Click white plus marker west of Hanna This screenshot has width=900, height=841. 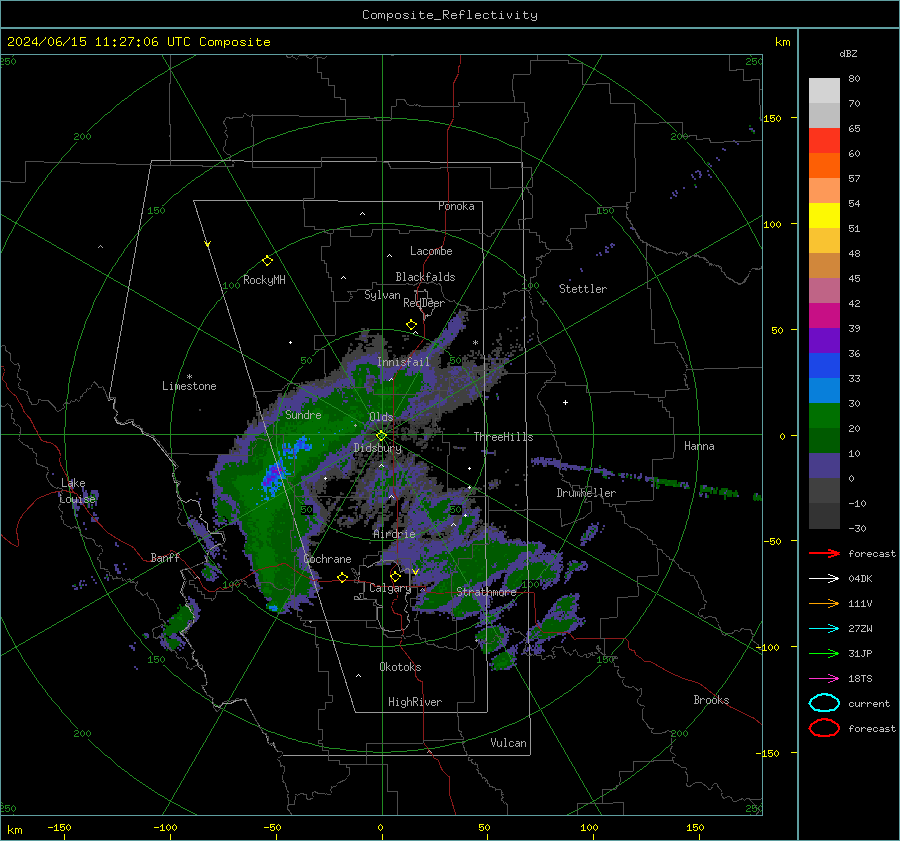[x=565, y=402]
